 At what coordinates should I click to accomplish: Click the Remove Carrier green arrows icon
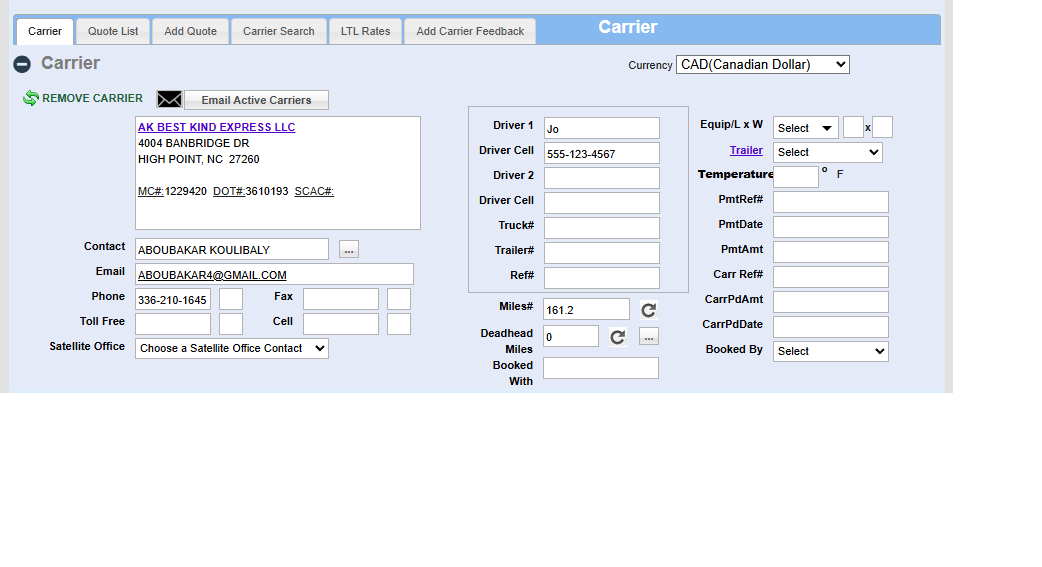(x=31, y=99)
